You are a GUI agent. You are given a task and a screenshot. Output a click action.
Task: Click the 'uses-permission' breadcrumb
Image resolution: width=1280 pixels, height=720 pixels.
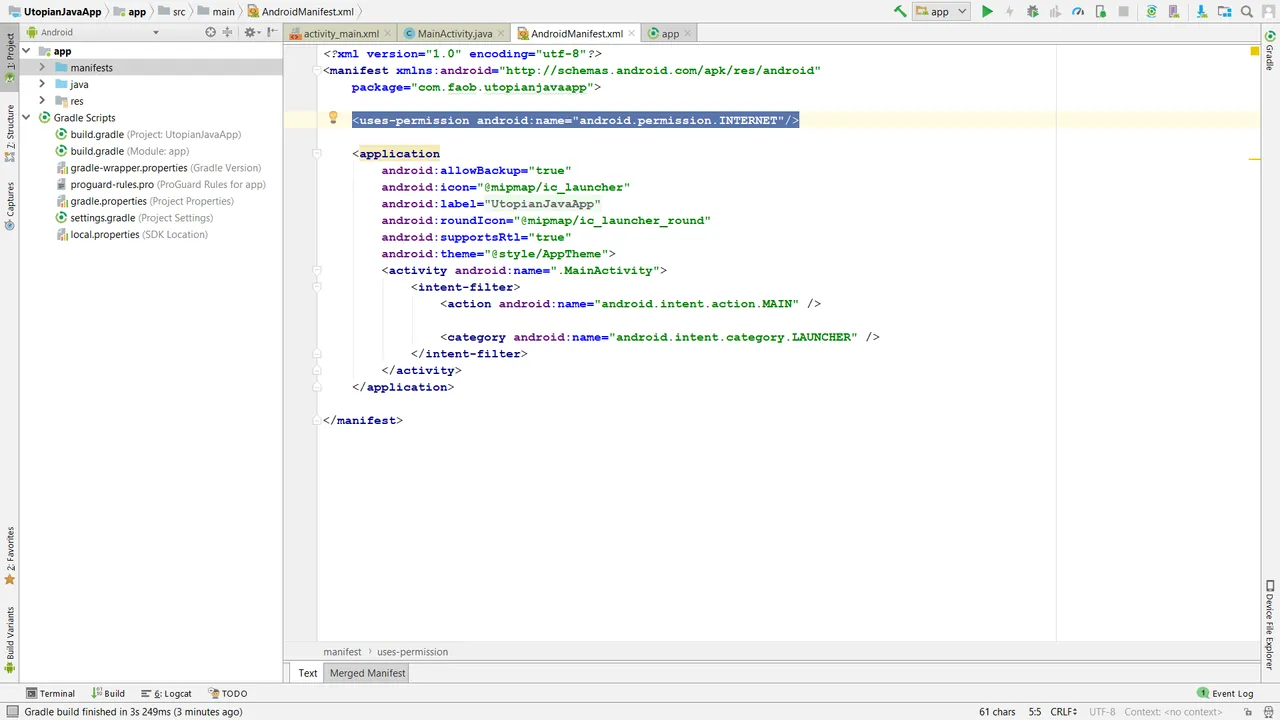[412, 652]
